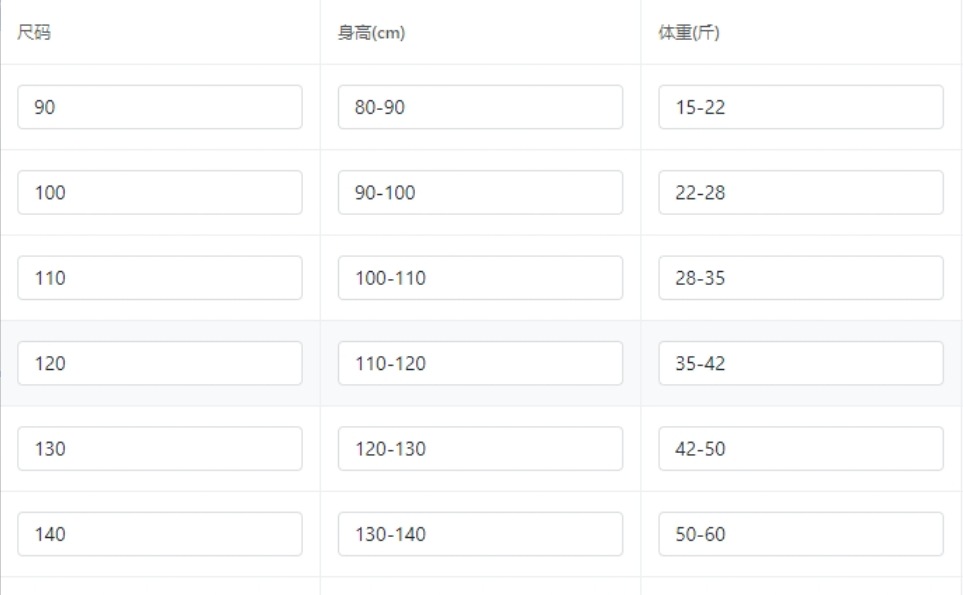963x595 pixels.
Task: Edit the height input reading 130-140
Action: (x=480, y=534)
